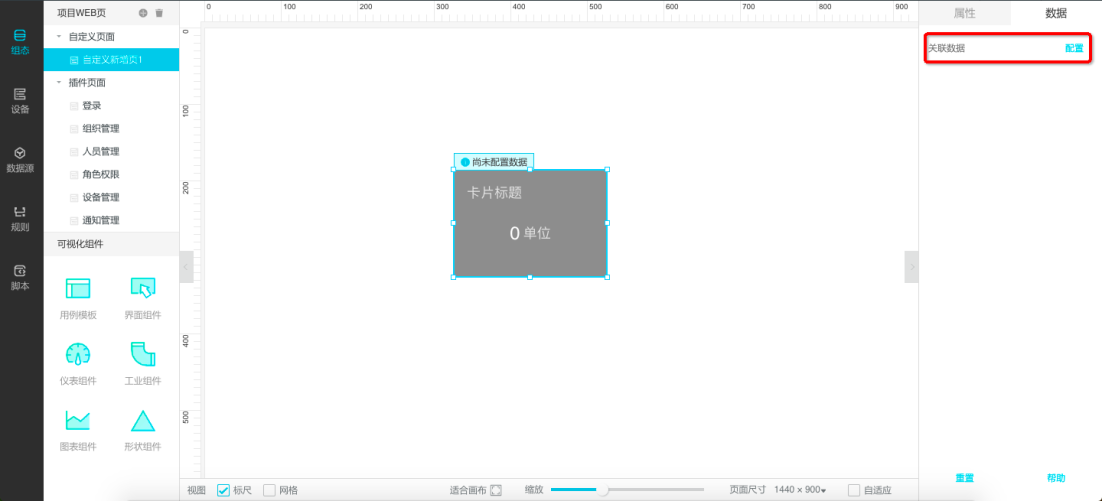Collapse the right panel with arrow handle
This screenshot has width=1102, height=501.
(912, 266)
